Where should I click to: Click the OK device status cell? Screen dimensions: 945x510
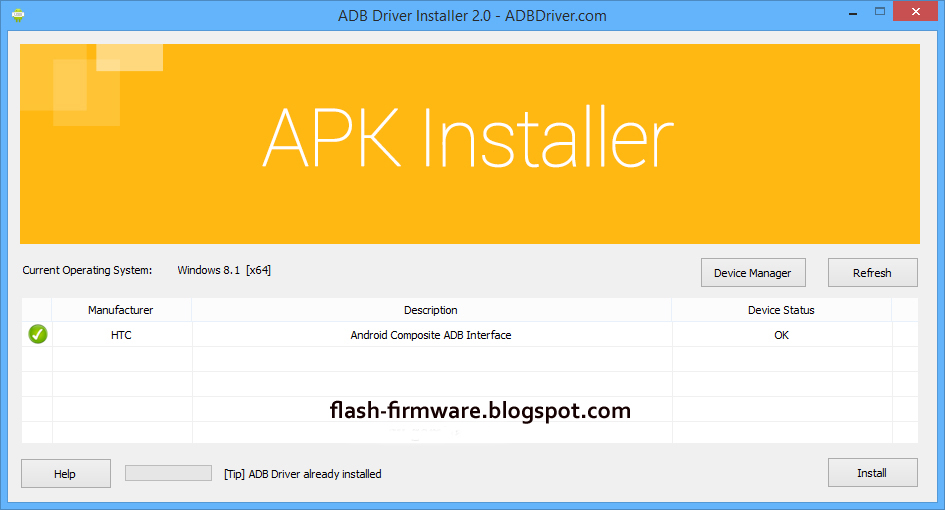click(781, 335)
